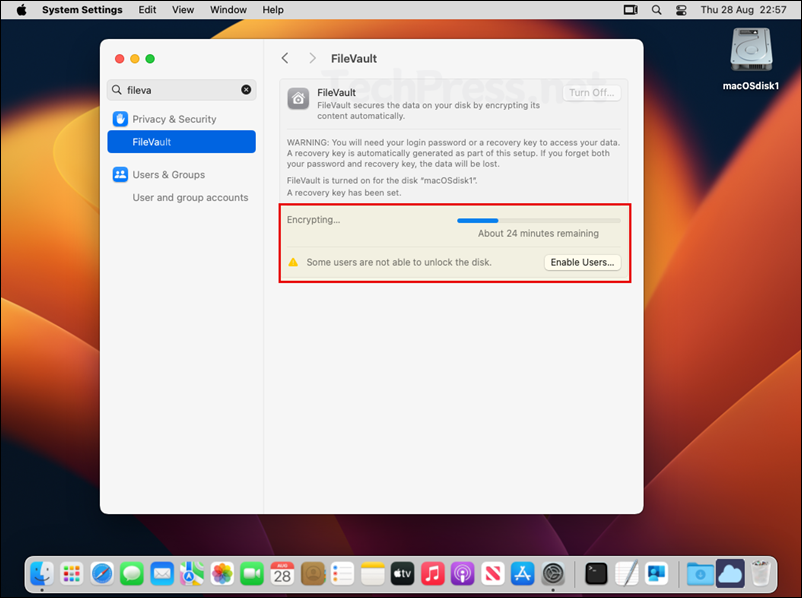Viewport: 802px width, 598px height.
Task: Clear the search field text
Action: pyautogui.click(x=246, y=90)
